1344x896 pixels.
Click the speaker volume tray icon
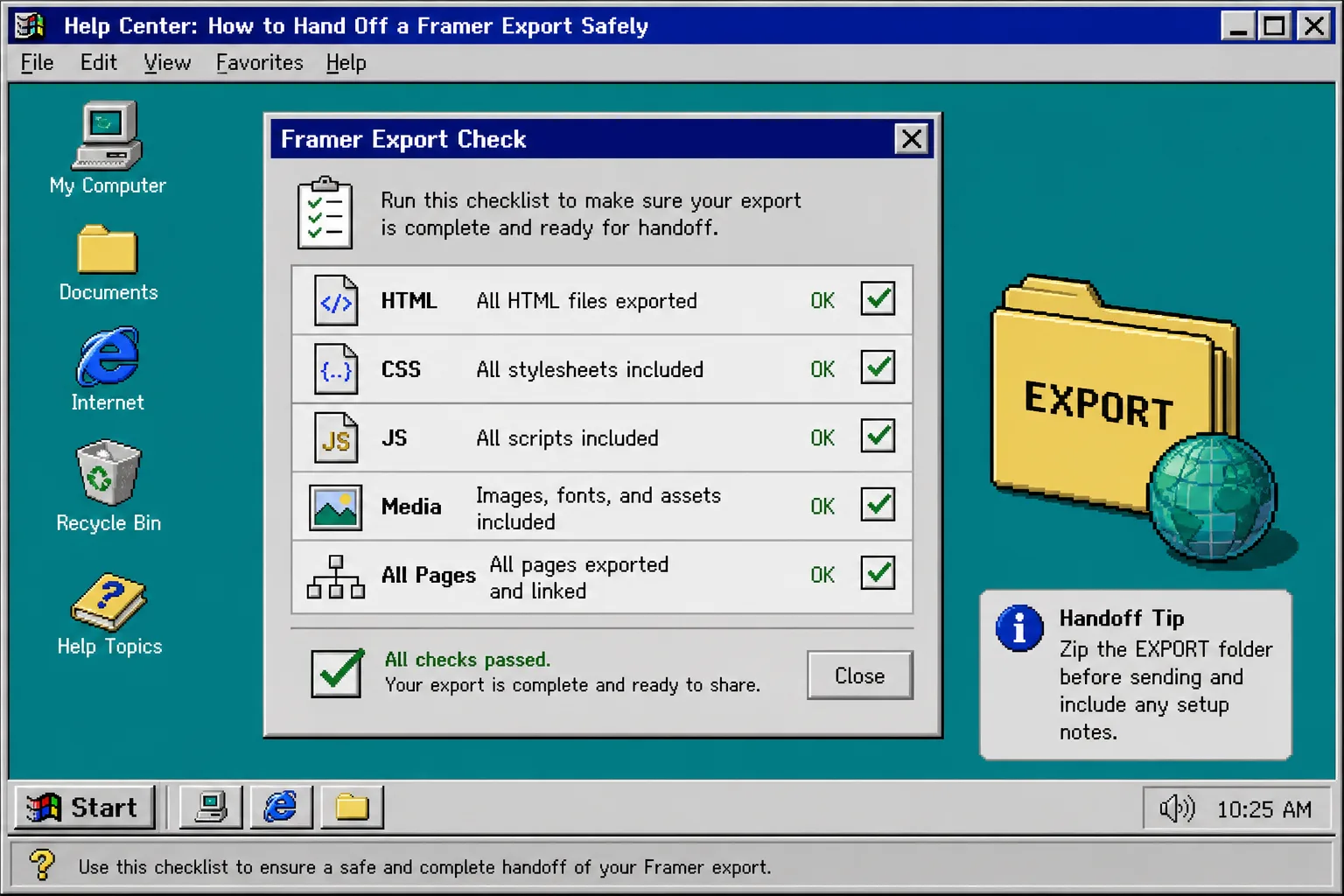[x=1177, y=808]
